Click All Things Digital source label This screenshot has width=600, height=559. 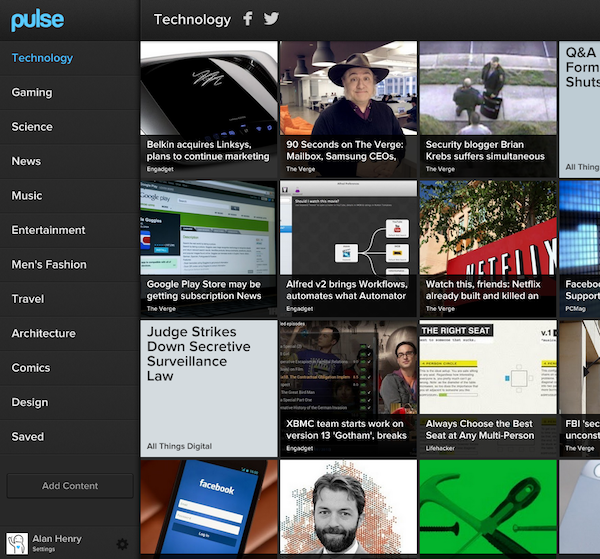(x=179, y=446)
